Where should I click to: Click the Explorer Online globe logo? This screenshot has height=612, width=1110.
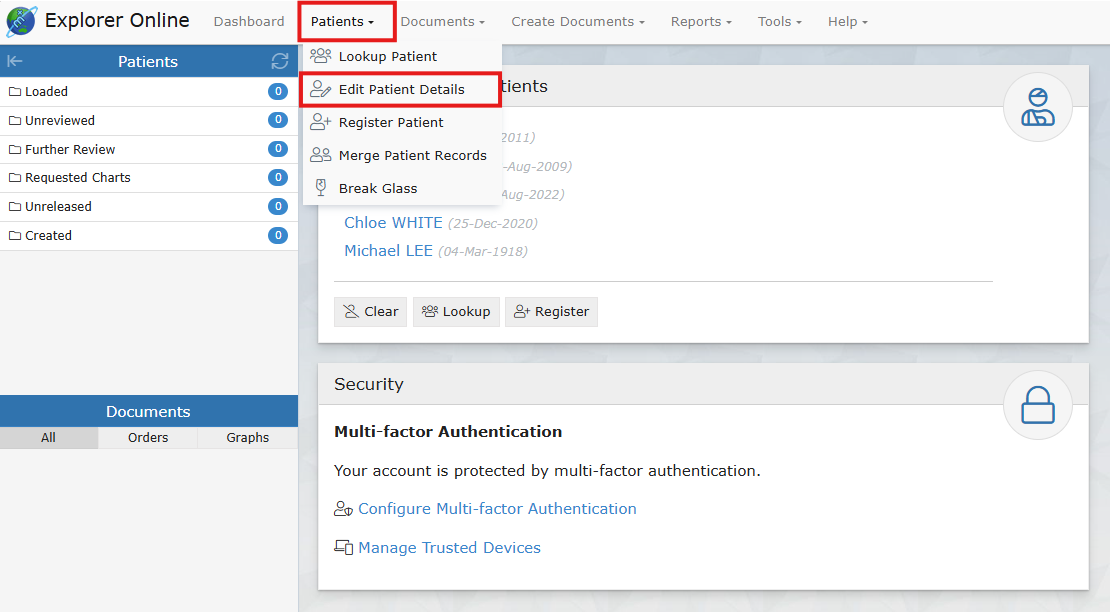point(21,21)
